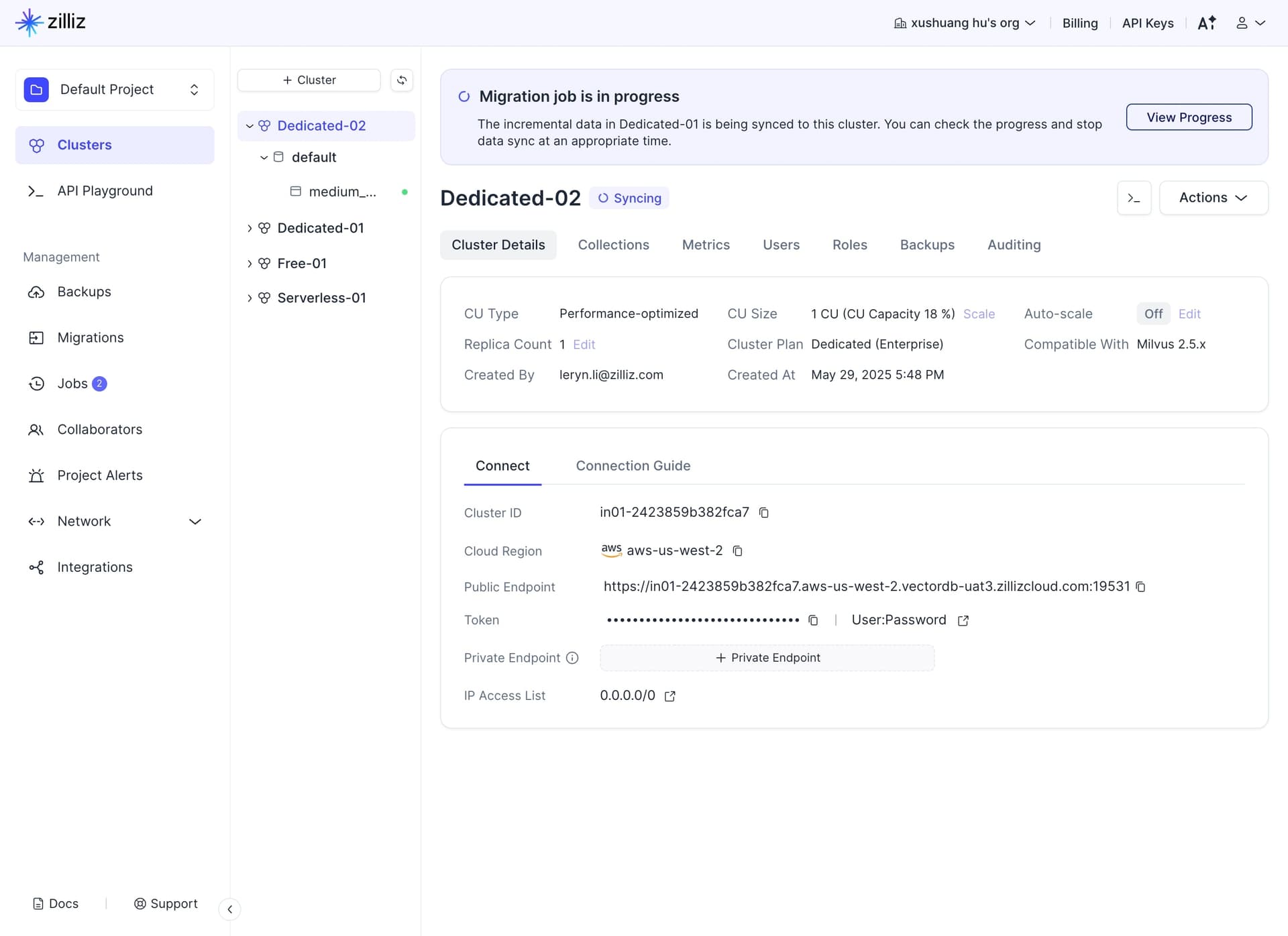Switch to the Roles tab
This screenshot has height=936, width=1288.
click(x=849, y=245)
